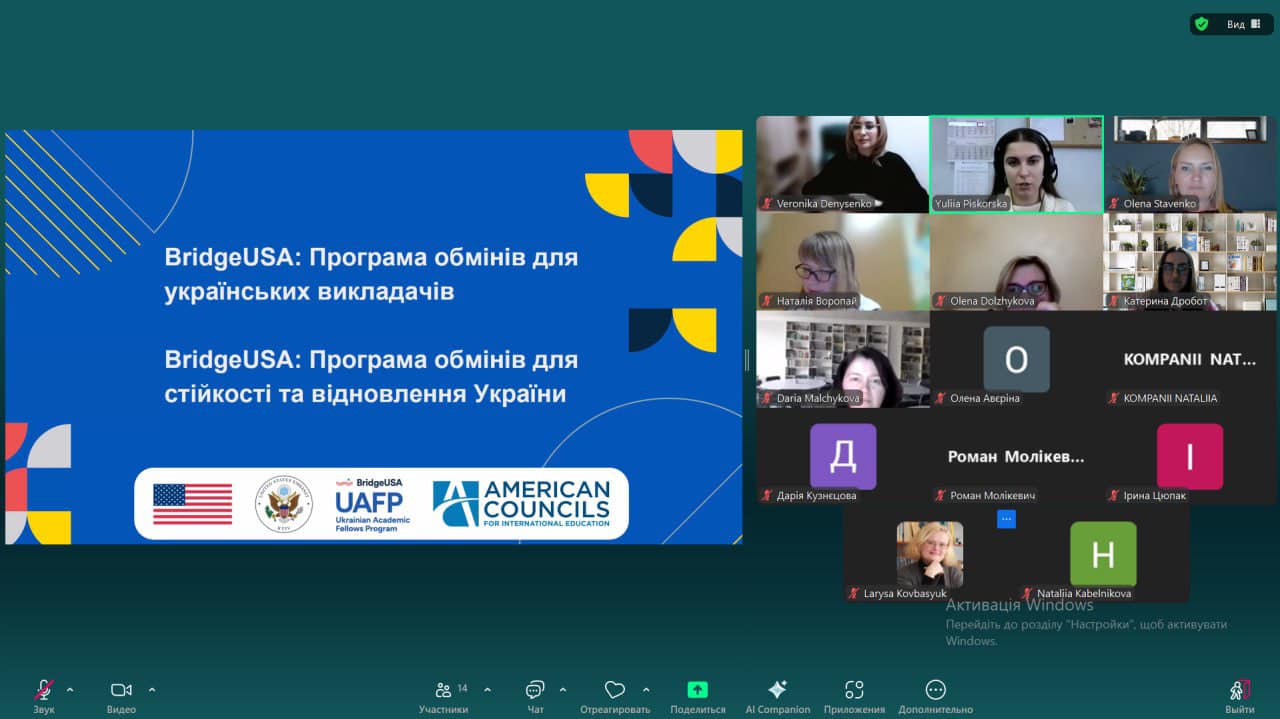Open the Дополнительно more options icon
Image resolution: width=1280 pixels, height=719 pixels.
coord(935,689)
